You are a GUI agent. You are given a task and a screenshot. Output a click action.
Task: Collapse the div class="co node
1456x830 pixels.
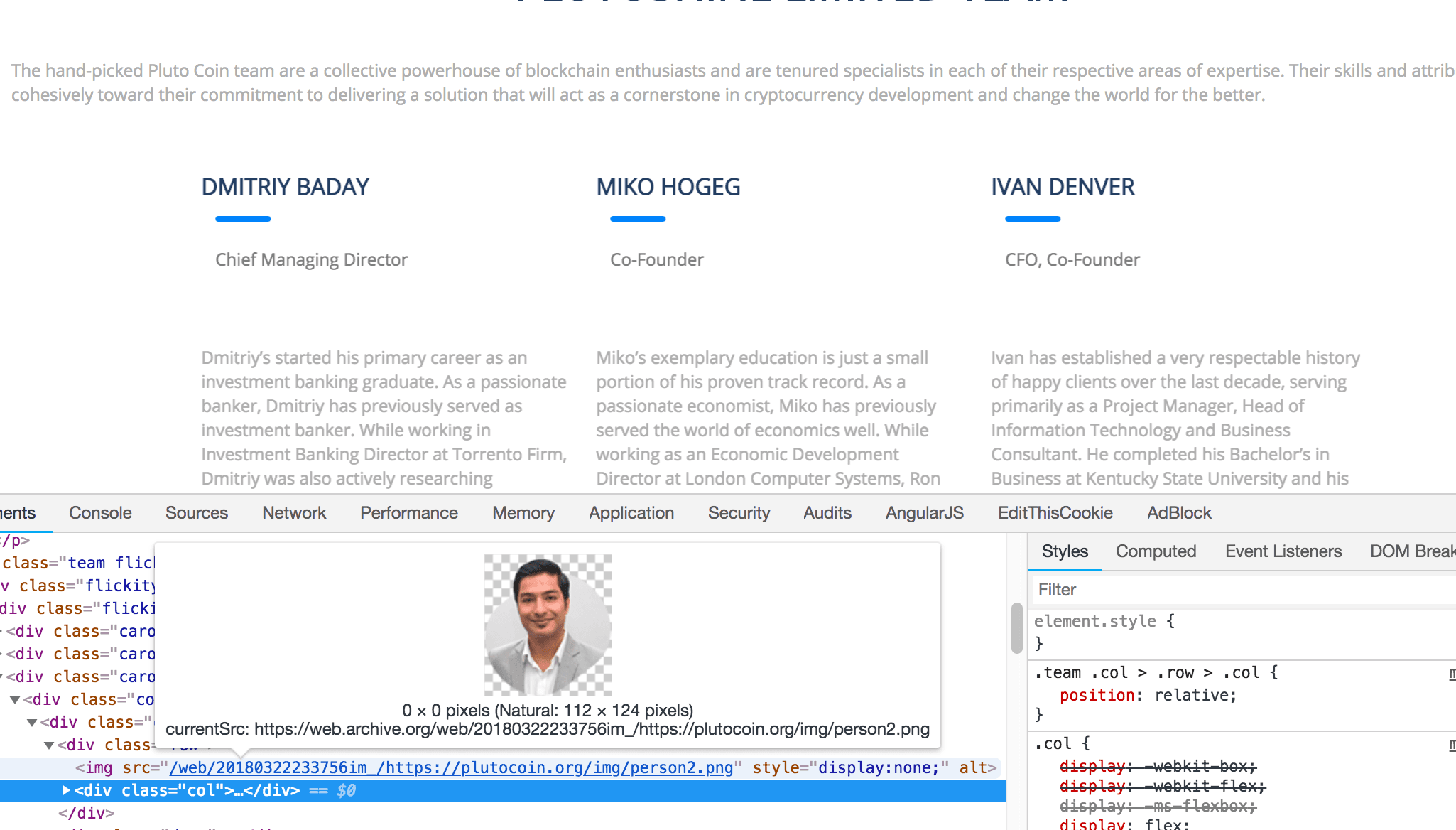pos(14,700)
